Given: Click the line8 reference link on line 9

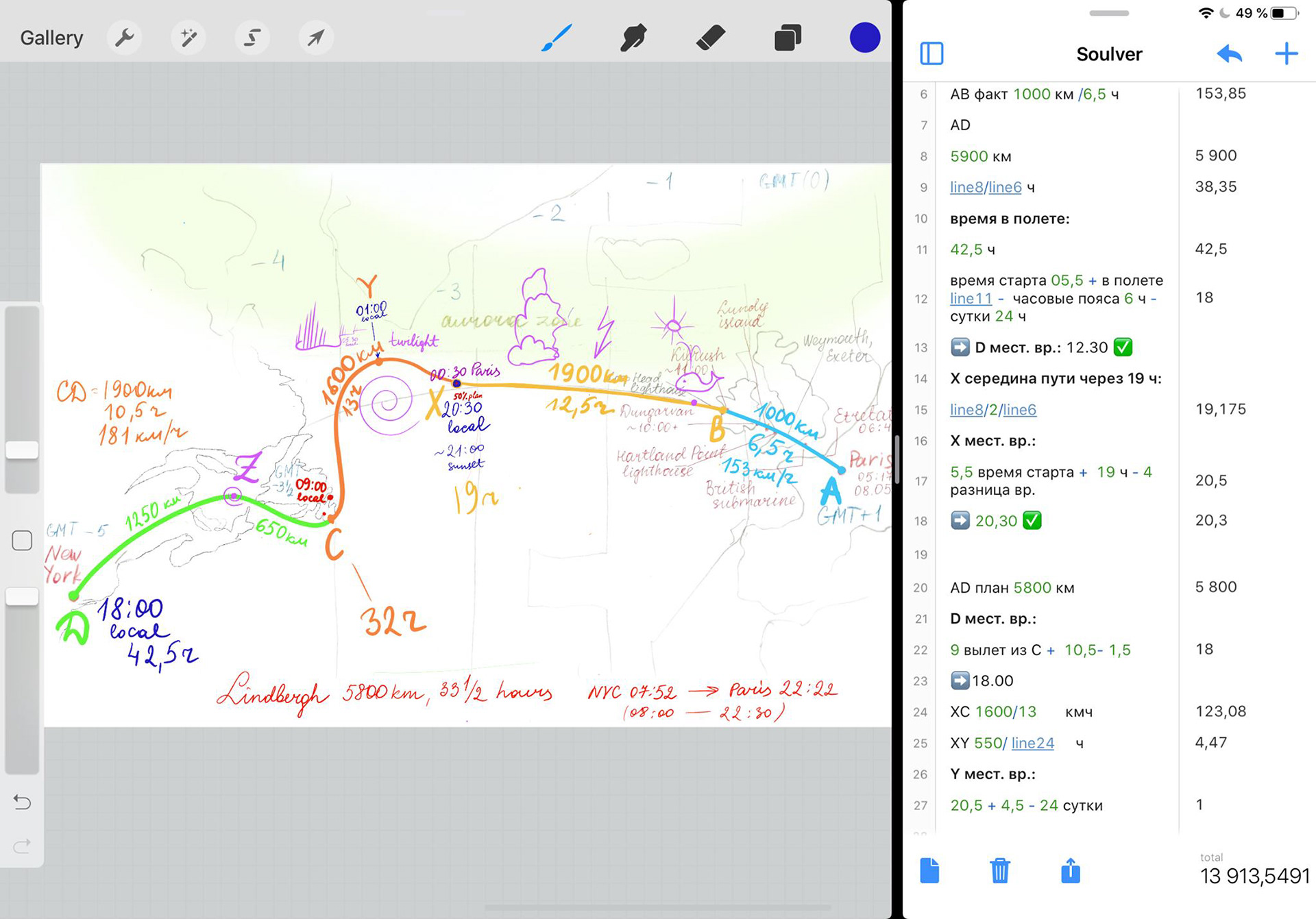Looking at the screenshot, I should 966,187.
